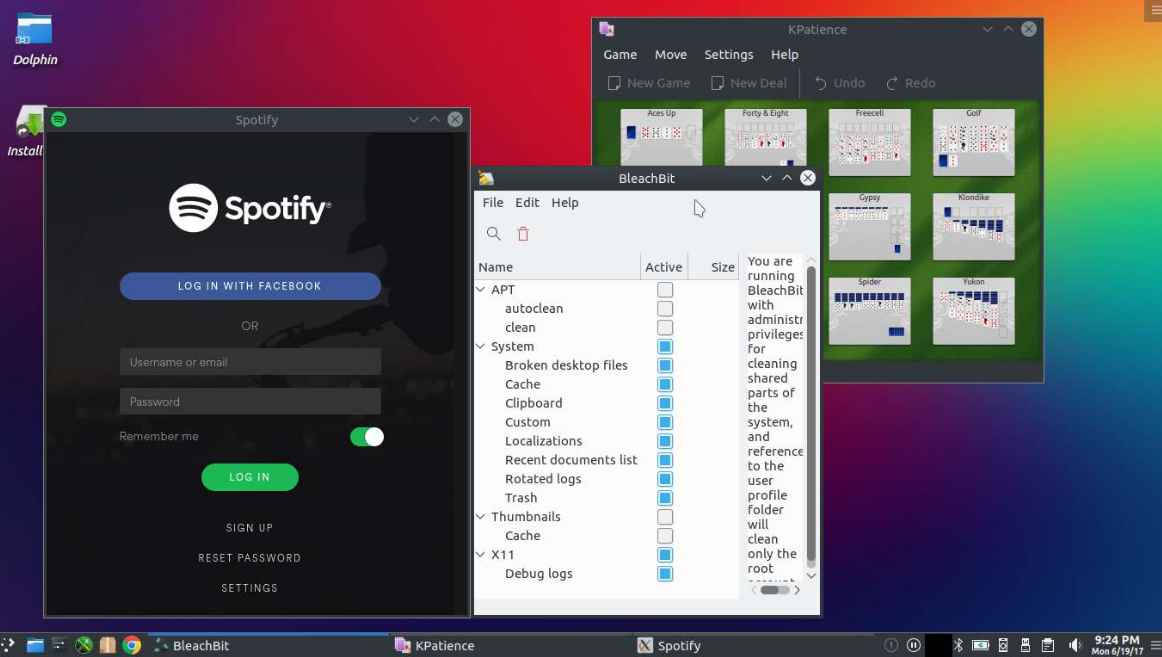Click the LOG IN WITH FACEBOOK button

click(x=250, y=286)
